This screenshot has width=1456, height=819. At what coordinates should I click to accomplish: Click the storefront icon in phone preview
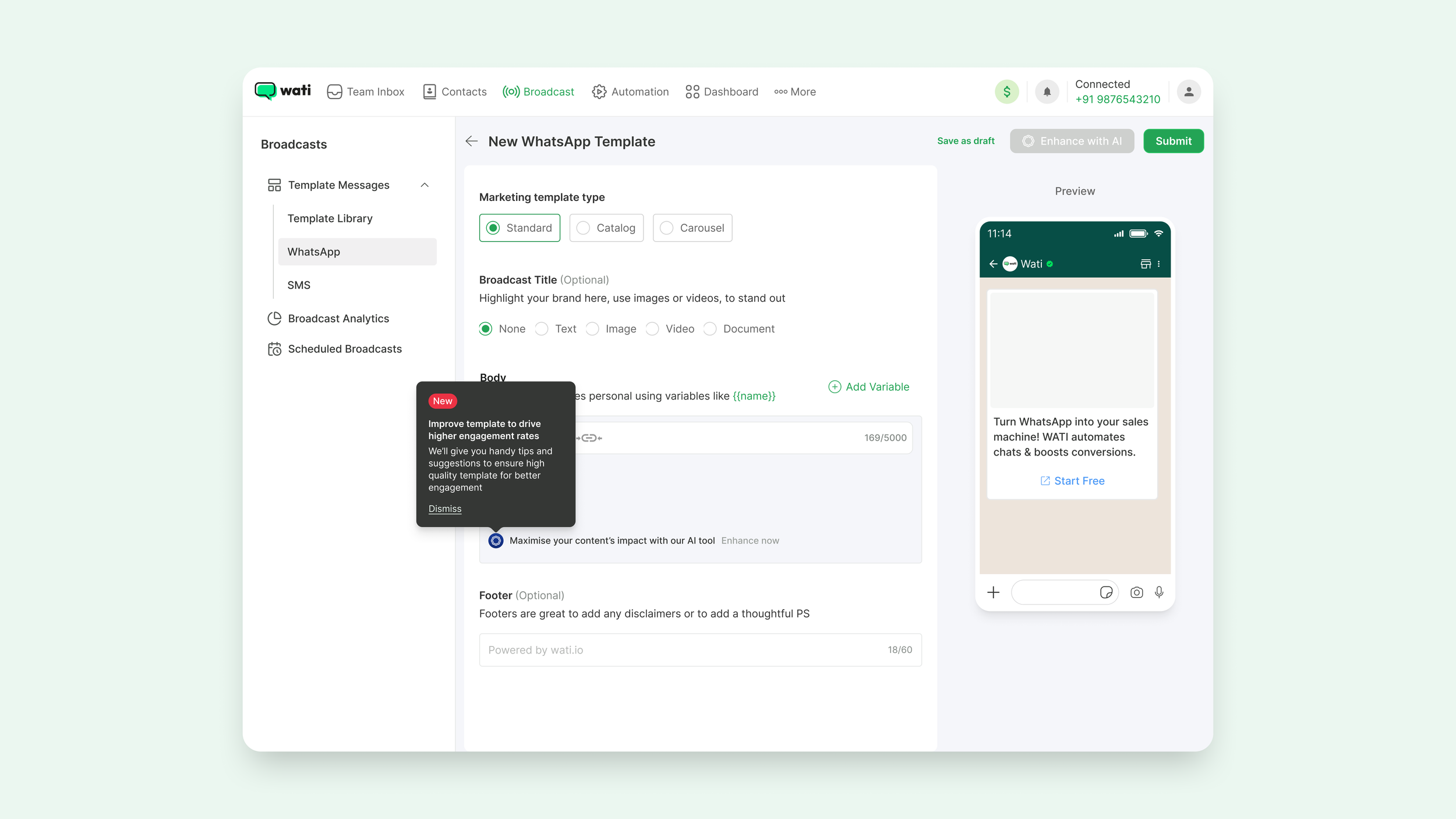coord(1145,264)
